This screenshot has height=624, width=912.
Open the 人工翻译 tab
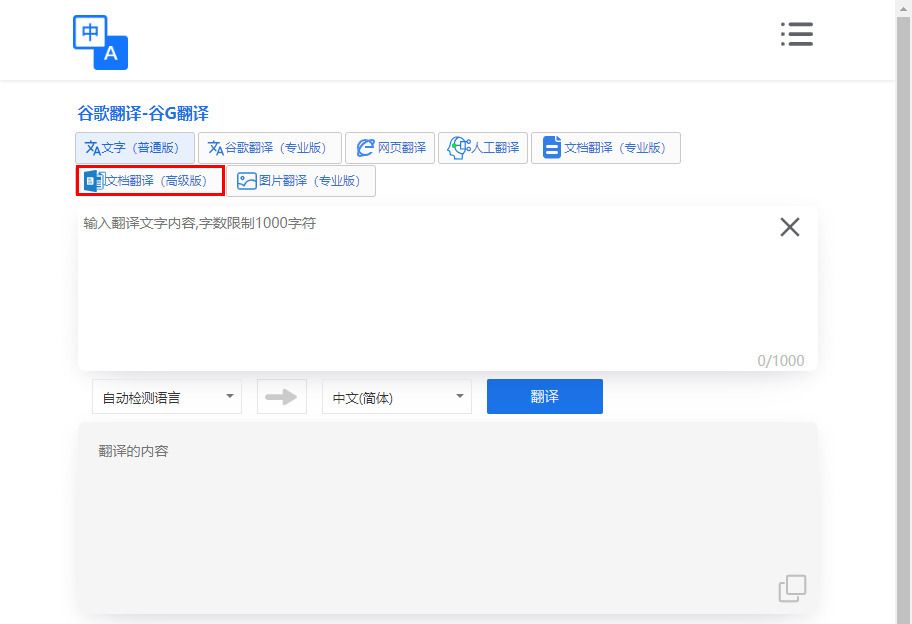pos(483,148)
